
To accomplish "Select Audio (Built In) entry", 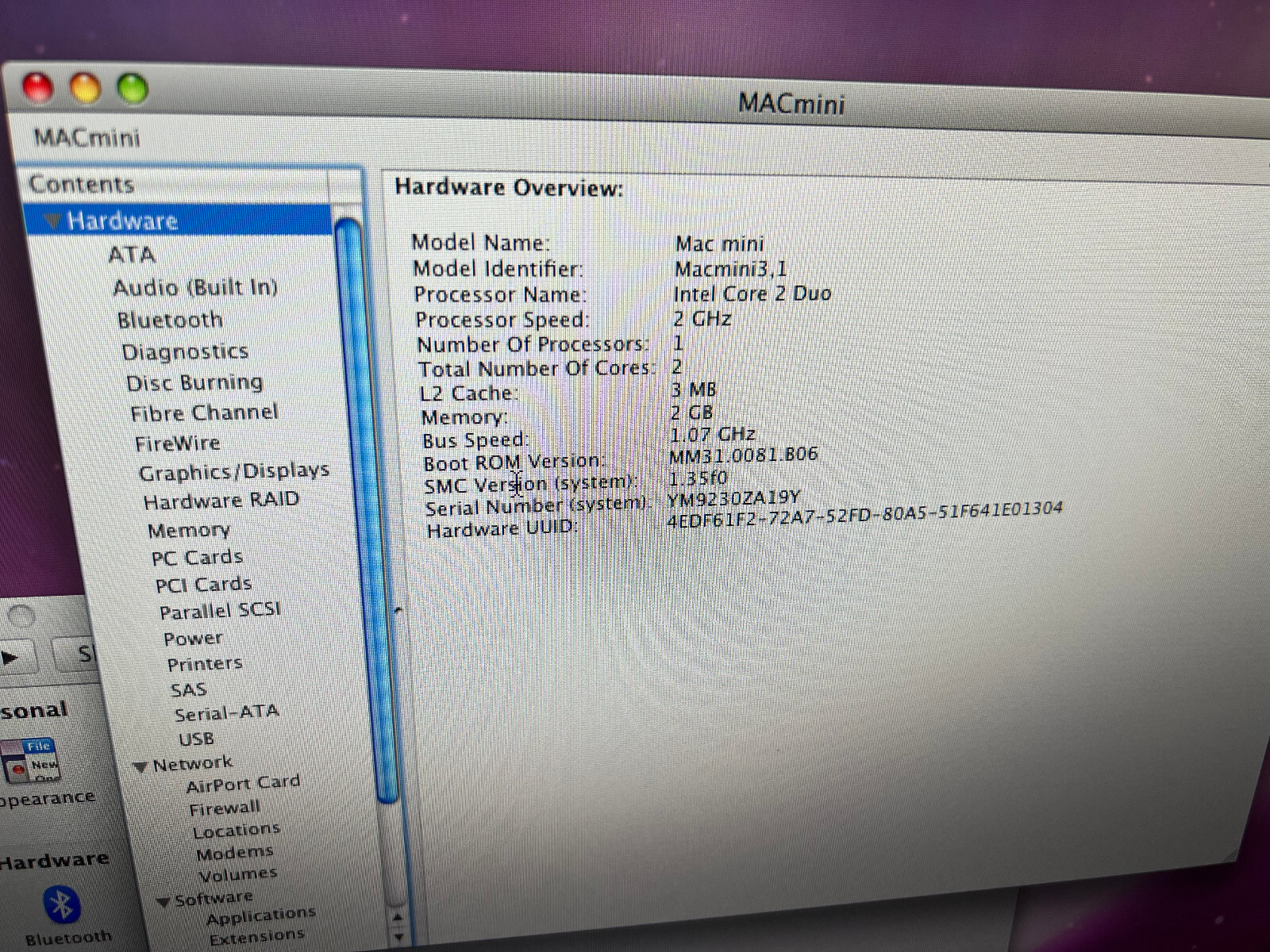I will tap(195, 287).
